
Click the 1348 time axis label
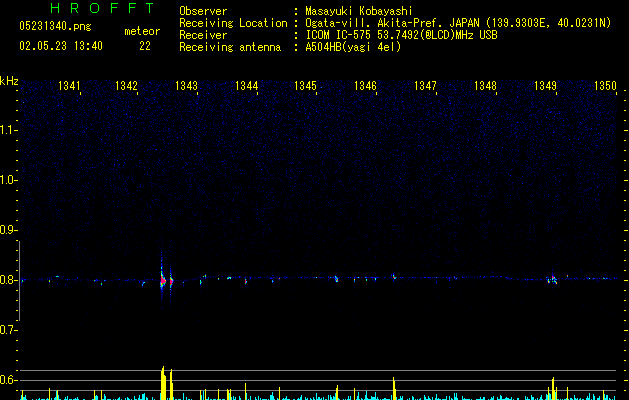[x=485, y=86]
